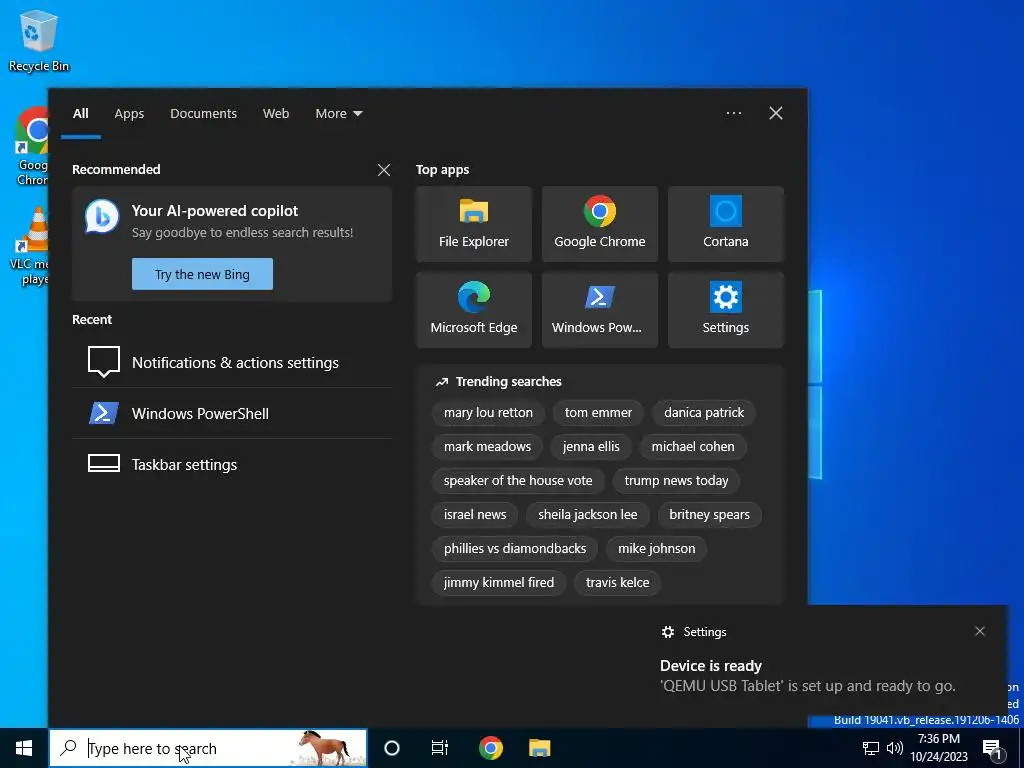Open Chrome from the taskbar
The height and width of the screenshot is (768, 1024).
(x=490, y=748)
